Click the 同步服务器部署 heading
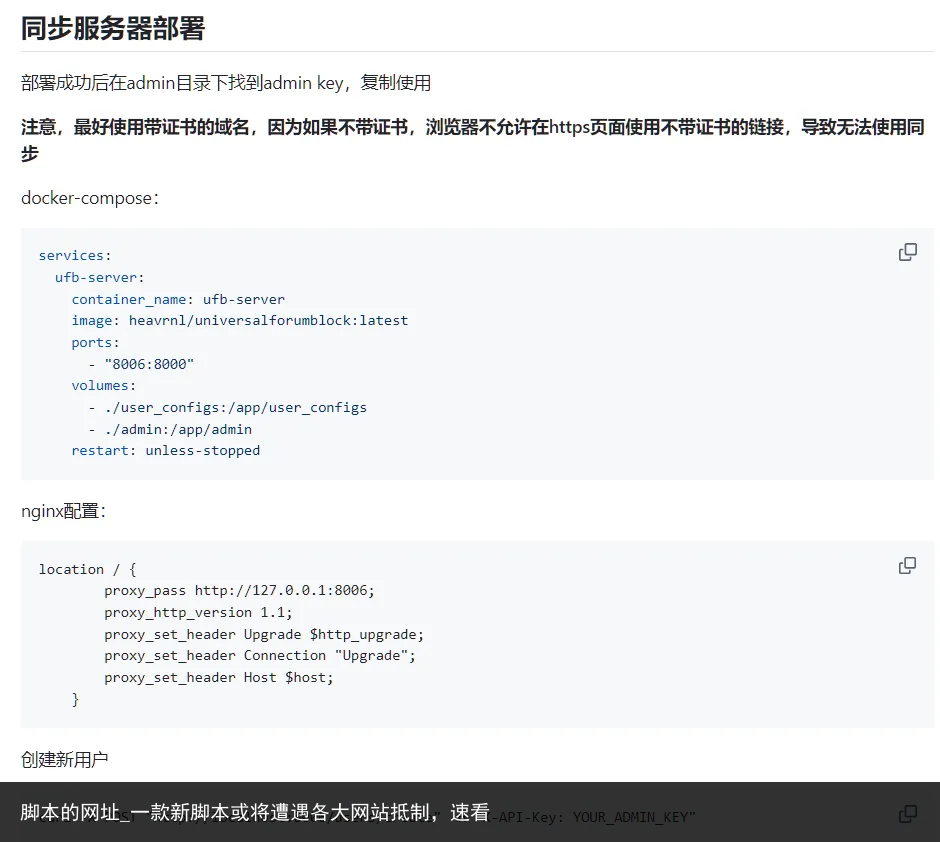 point(113,28)
